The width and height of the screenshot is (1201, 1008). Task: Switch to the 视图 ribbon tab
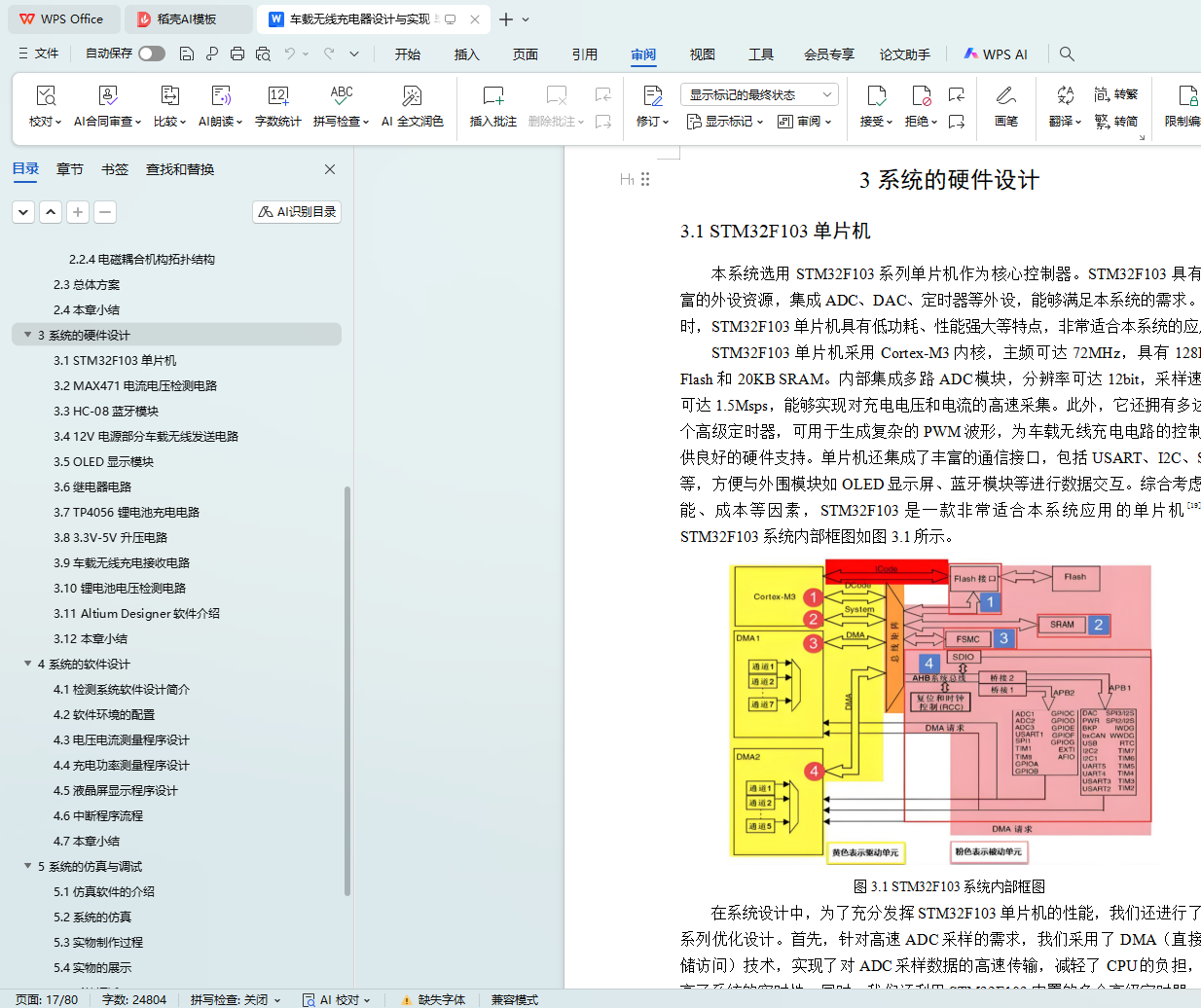pyautogui.click(x=702, y=54)
